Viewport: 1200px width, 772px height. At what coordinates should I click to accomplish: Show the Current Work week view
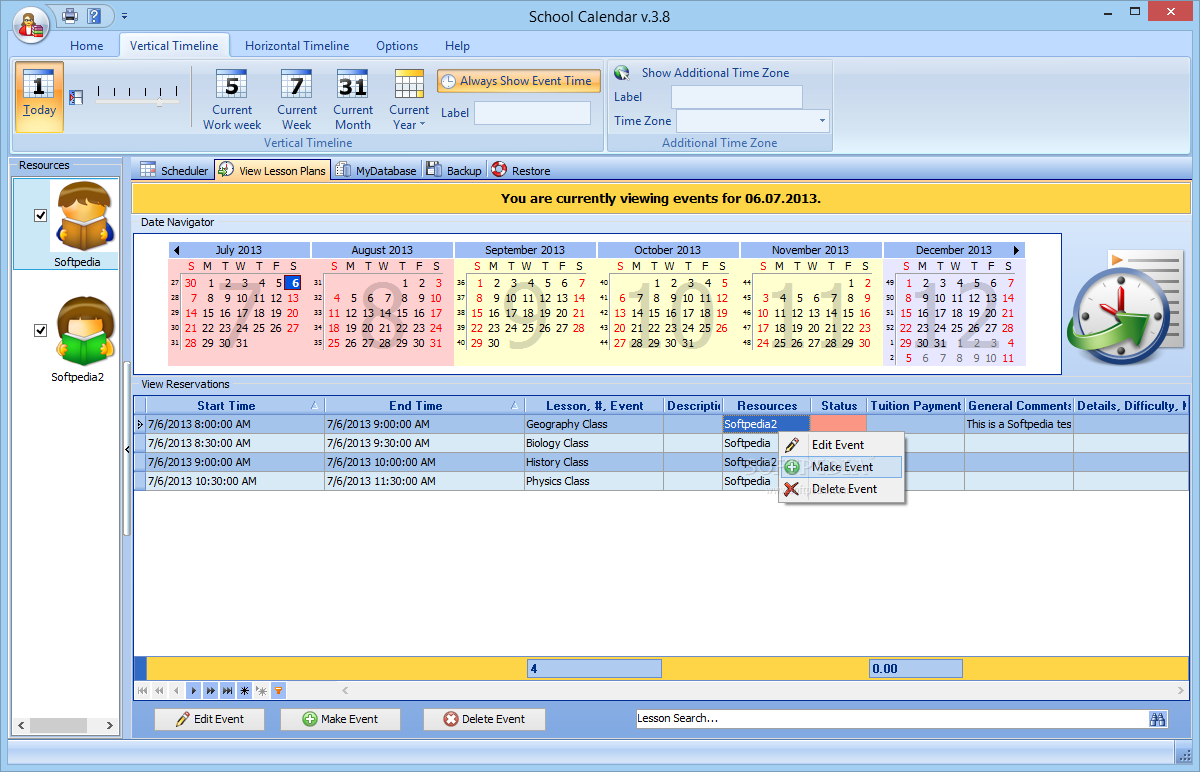(232, 100)
